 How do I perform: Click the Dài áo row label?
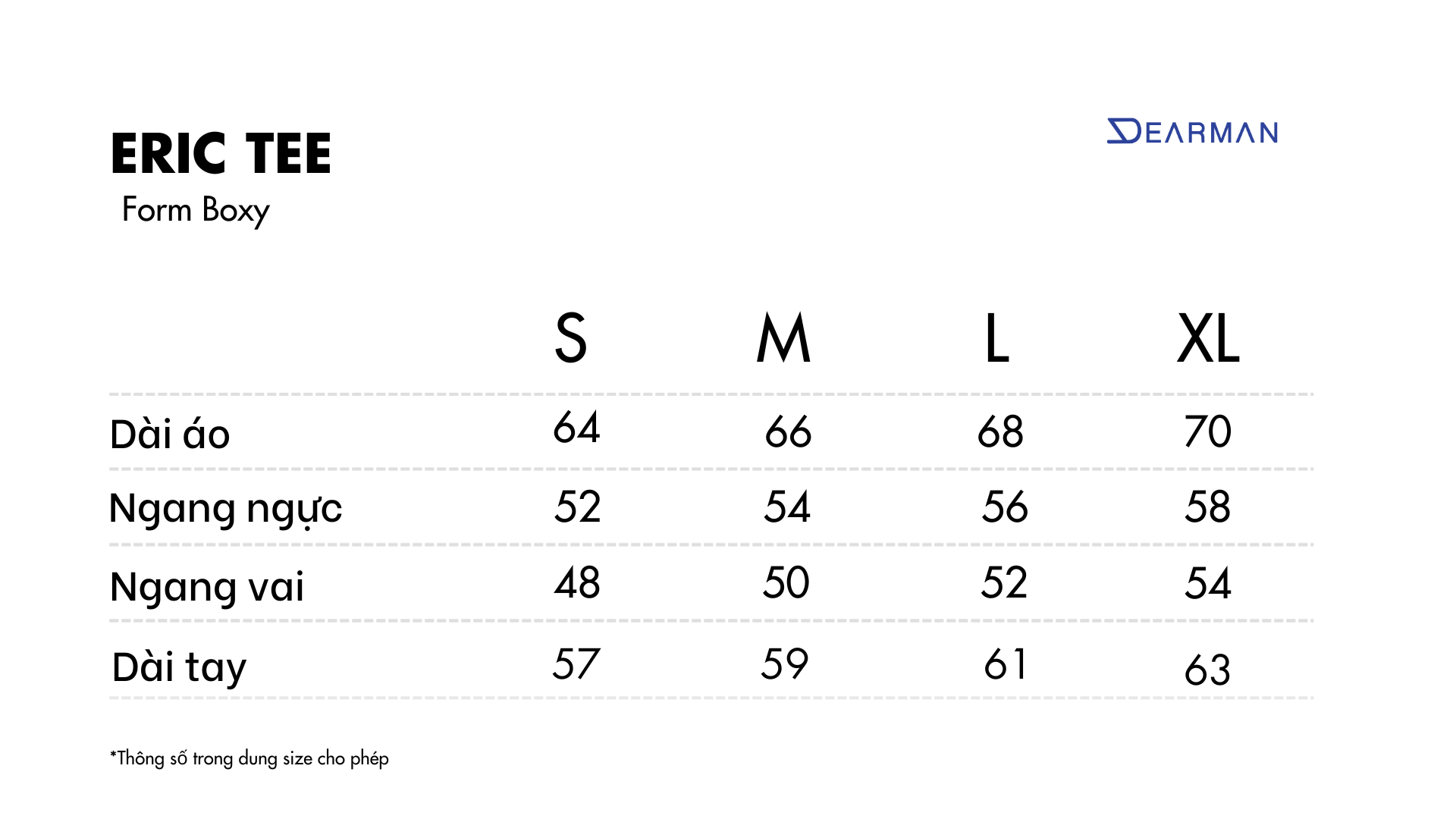point(170,434)
